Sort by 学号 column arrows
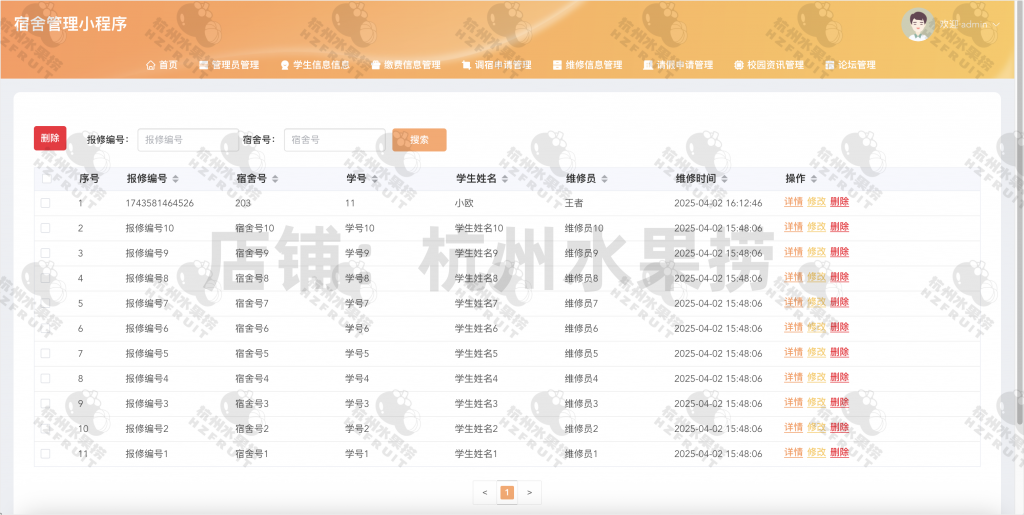The height and width of the screenshot is (515, 1024). click(x=374, y=179)
